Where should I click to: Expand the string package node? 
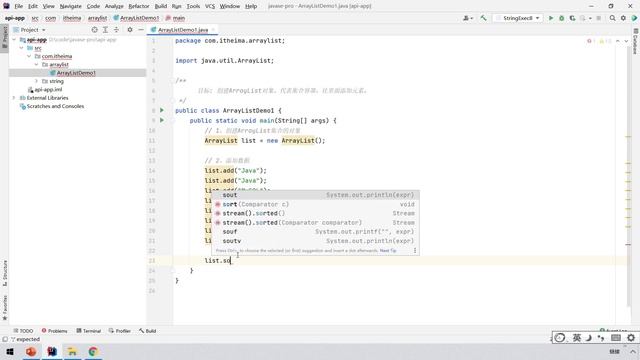[x=36, y=81]
